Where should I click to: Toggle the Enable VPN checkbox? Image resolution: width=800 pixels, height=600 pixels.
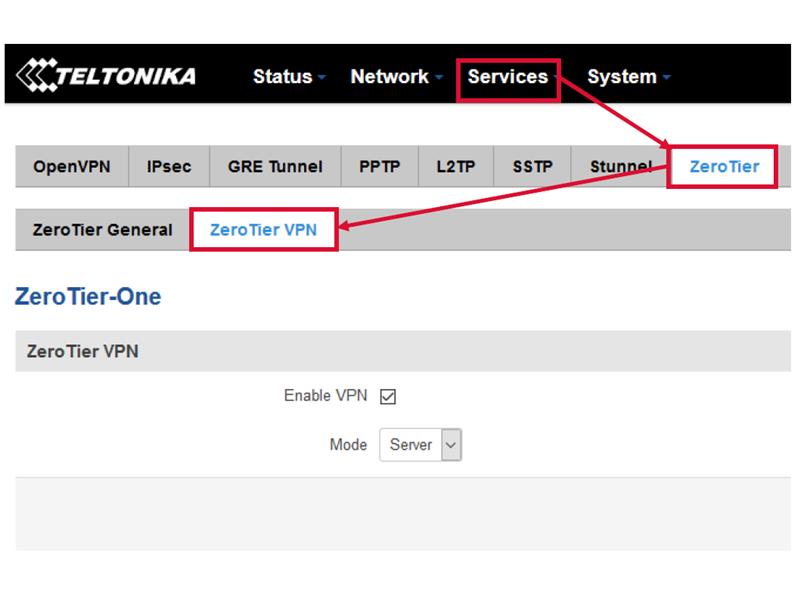click(388, 396)
